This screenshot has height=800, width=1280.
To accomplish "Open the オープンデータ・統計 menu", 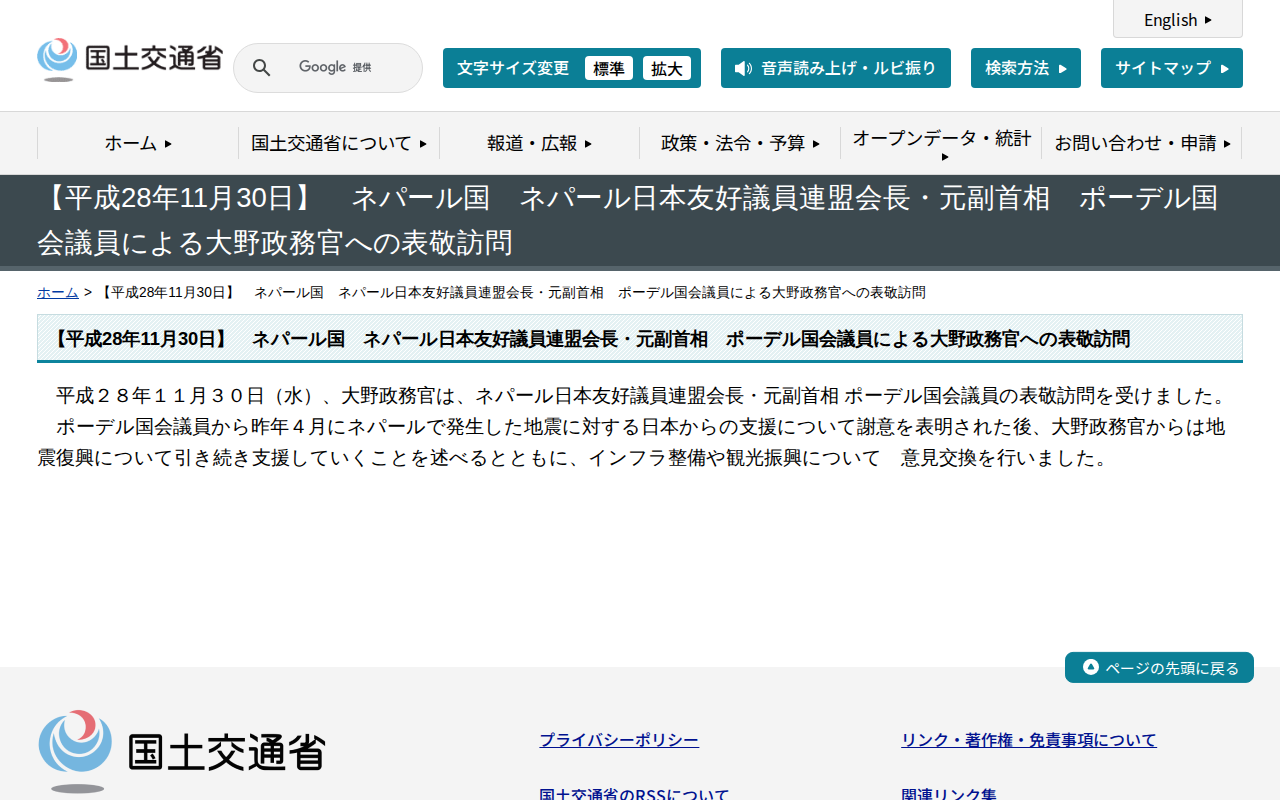I will [942, 143].
